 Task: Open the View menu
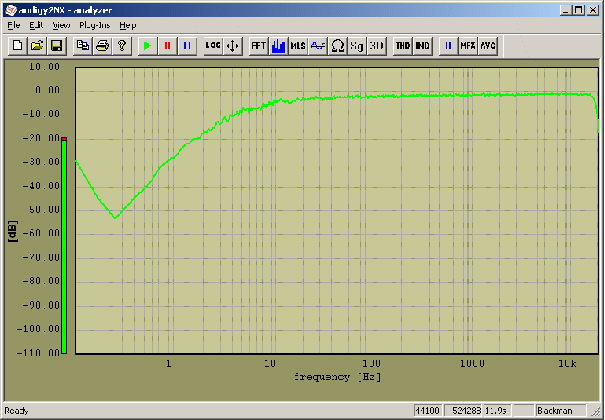click(x=61, y=23)
